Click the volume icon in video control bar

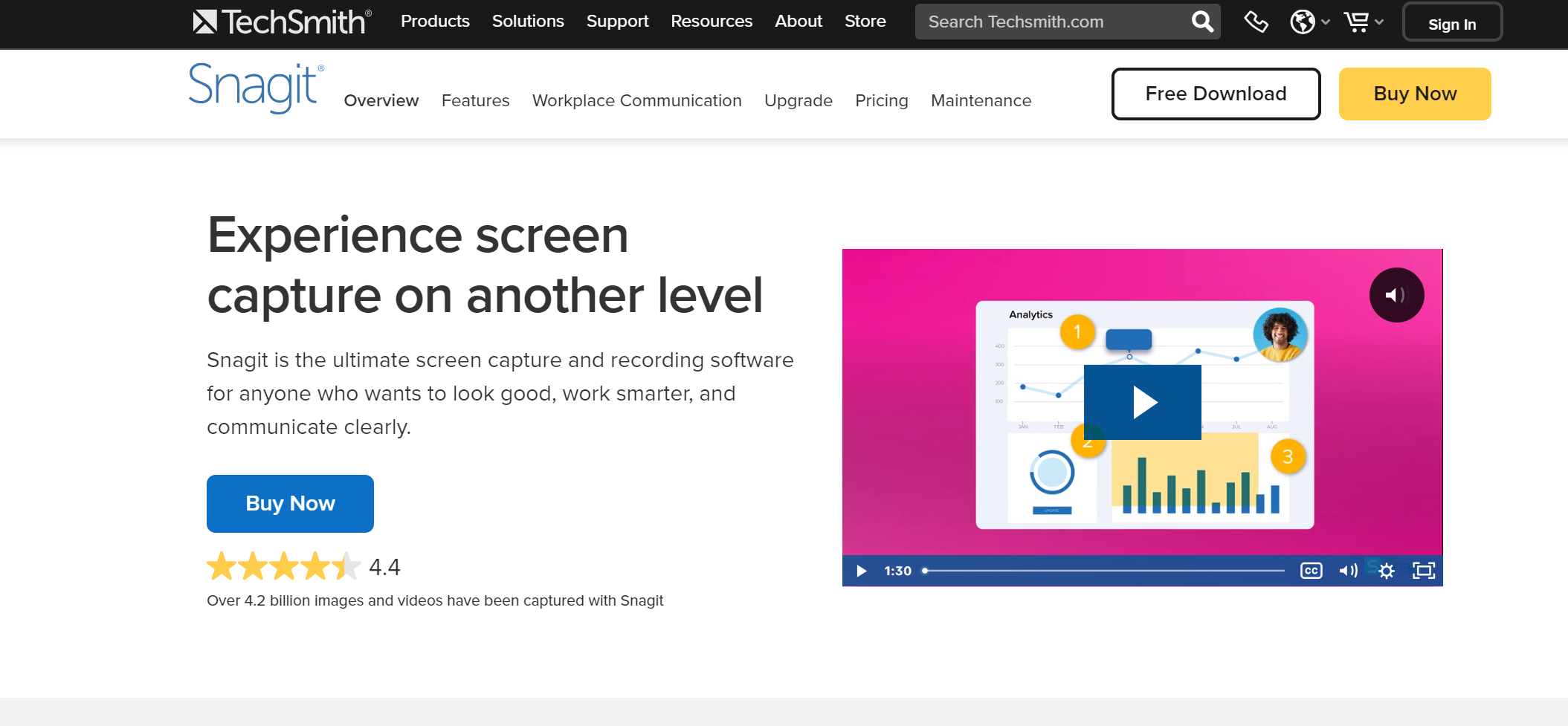point(1348,571)
